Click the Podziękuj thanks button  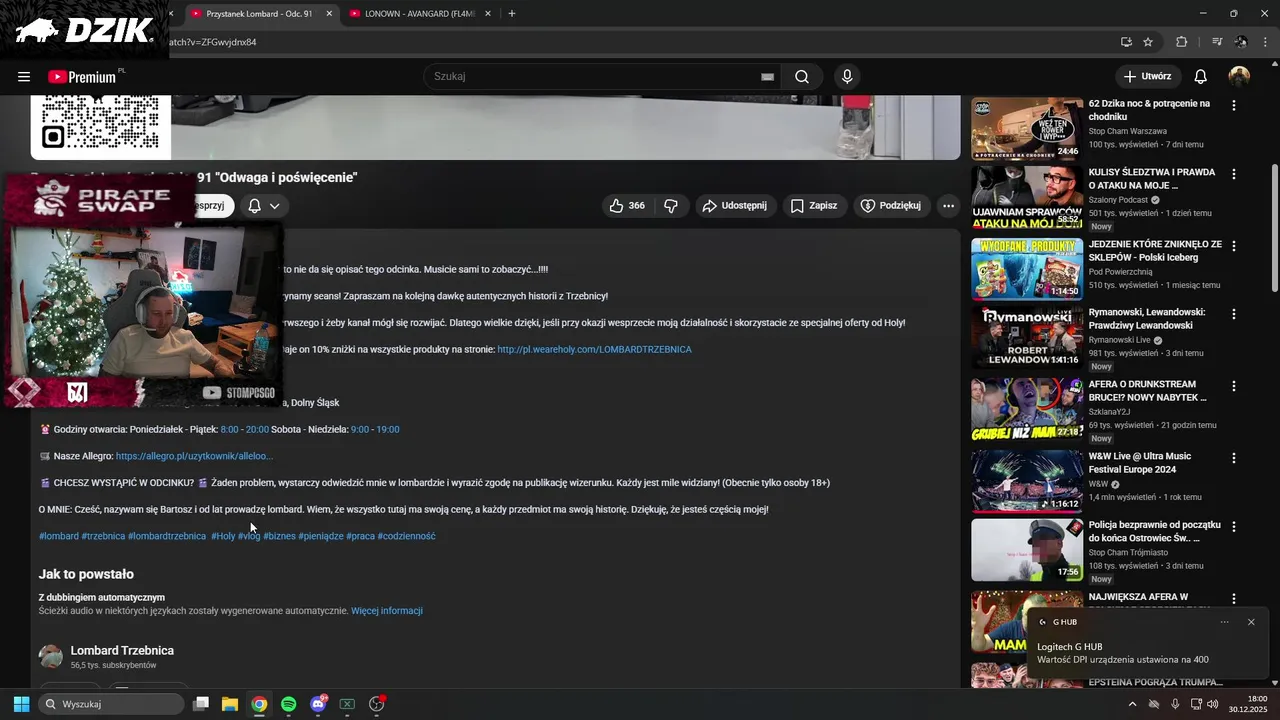coord(891,206)
